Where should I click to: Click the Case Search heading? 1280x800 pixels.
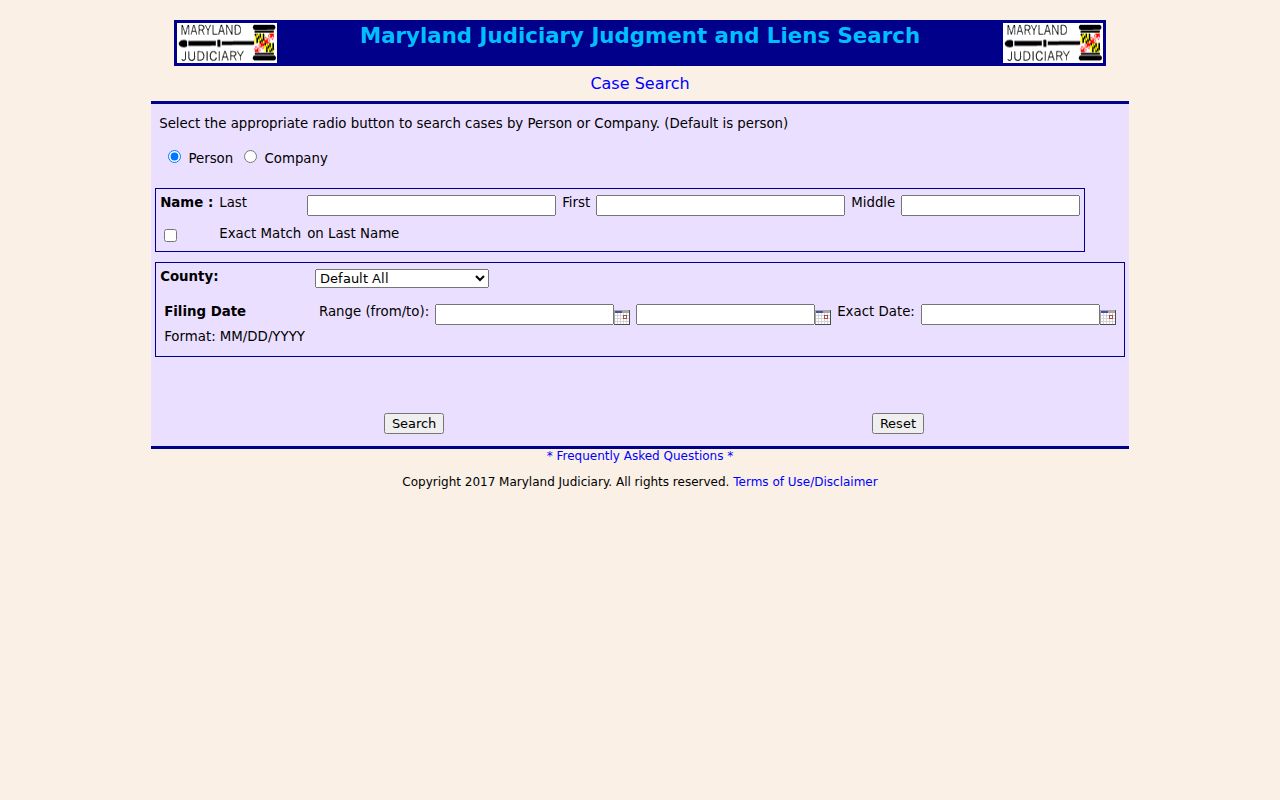point(640,84)
